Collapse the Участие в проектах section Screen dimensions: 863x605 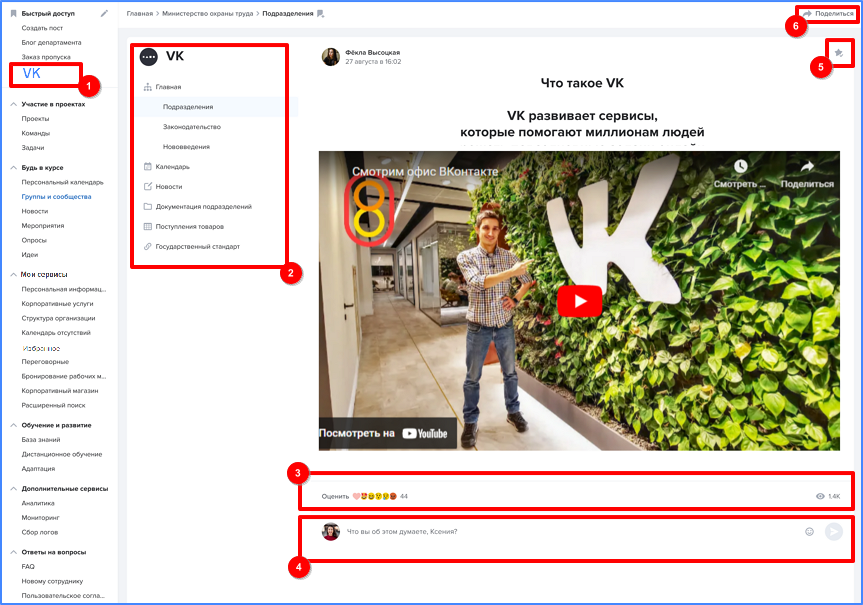click(x=14, y=104)
